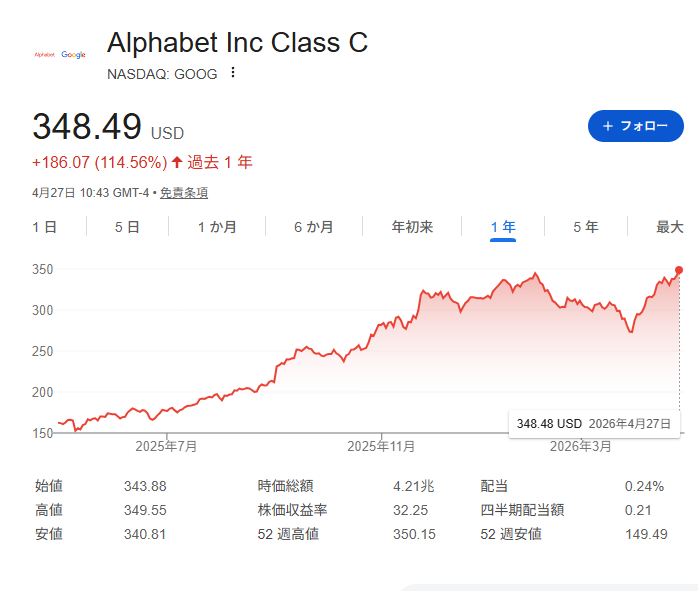Switch to the 6か月 chart range
698x591 pixels.
tap(313, 227)
